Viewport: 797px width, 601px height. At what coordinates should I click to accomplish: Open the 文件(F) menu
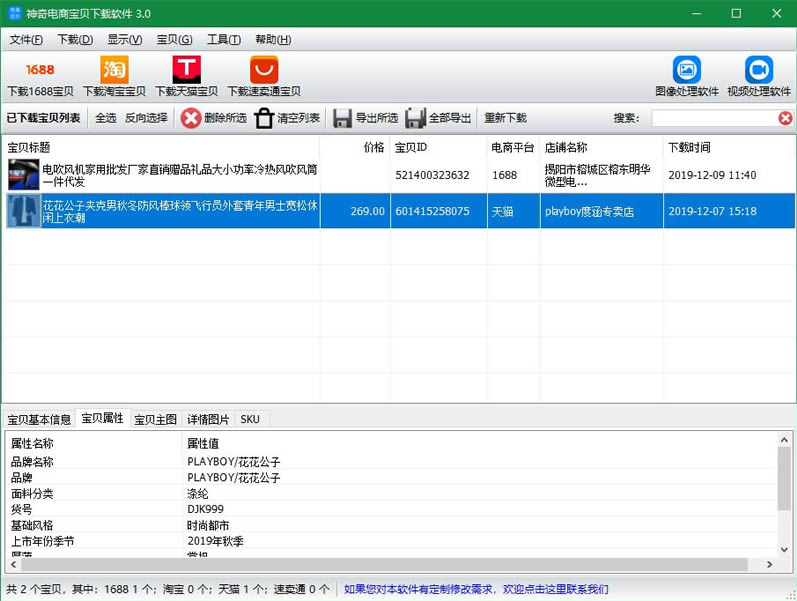tap(27, 40)
